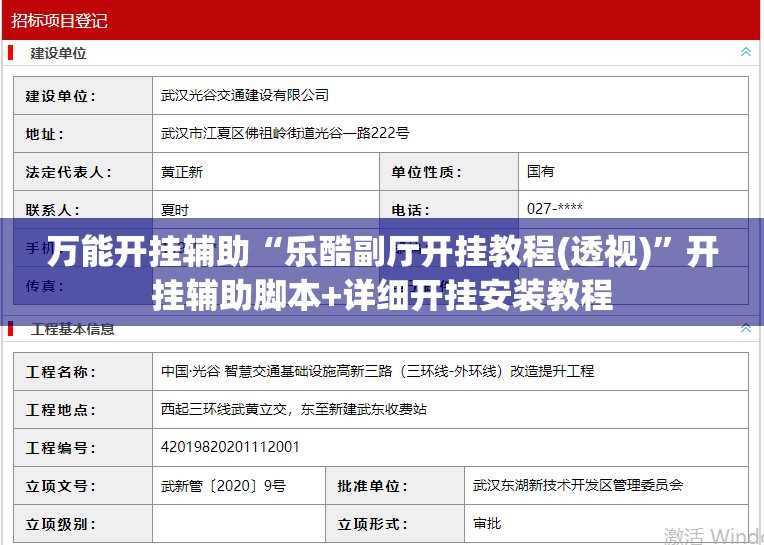Click the 工程名称： label cell

point(83,372)
